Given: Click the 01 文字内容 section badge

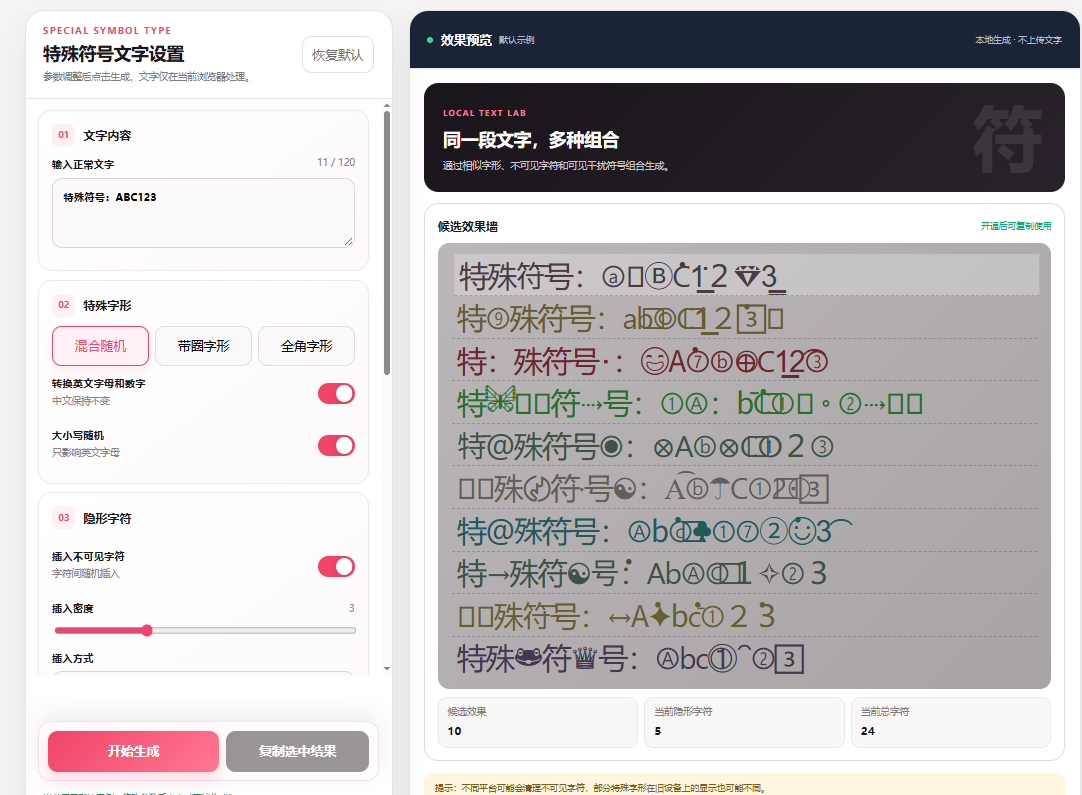Looking at the screenshot, I should pos(63,135).
